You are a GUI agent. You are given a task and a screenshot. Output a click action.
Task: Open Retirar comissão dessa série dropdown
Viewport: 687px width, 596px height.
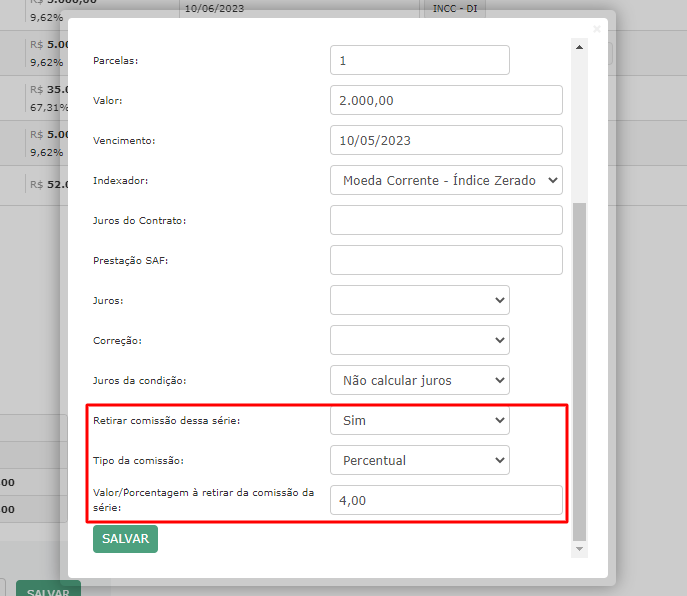[x=420, y=420]
